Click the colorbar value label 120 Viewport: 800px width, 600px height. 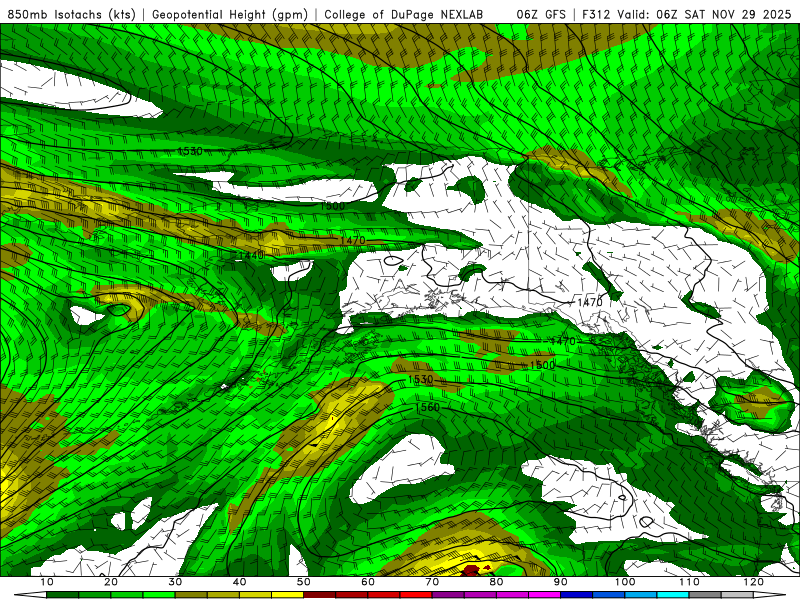pos(753,582)
